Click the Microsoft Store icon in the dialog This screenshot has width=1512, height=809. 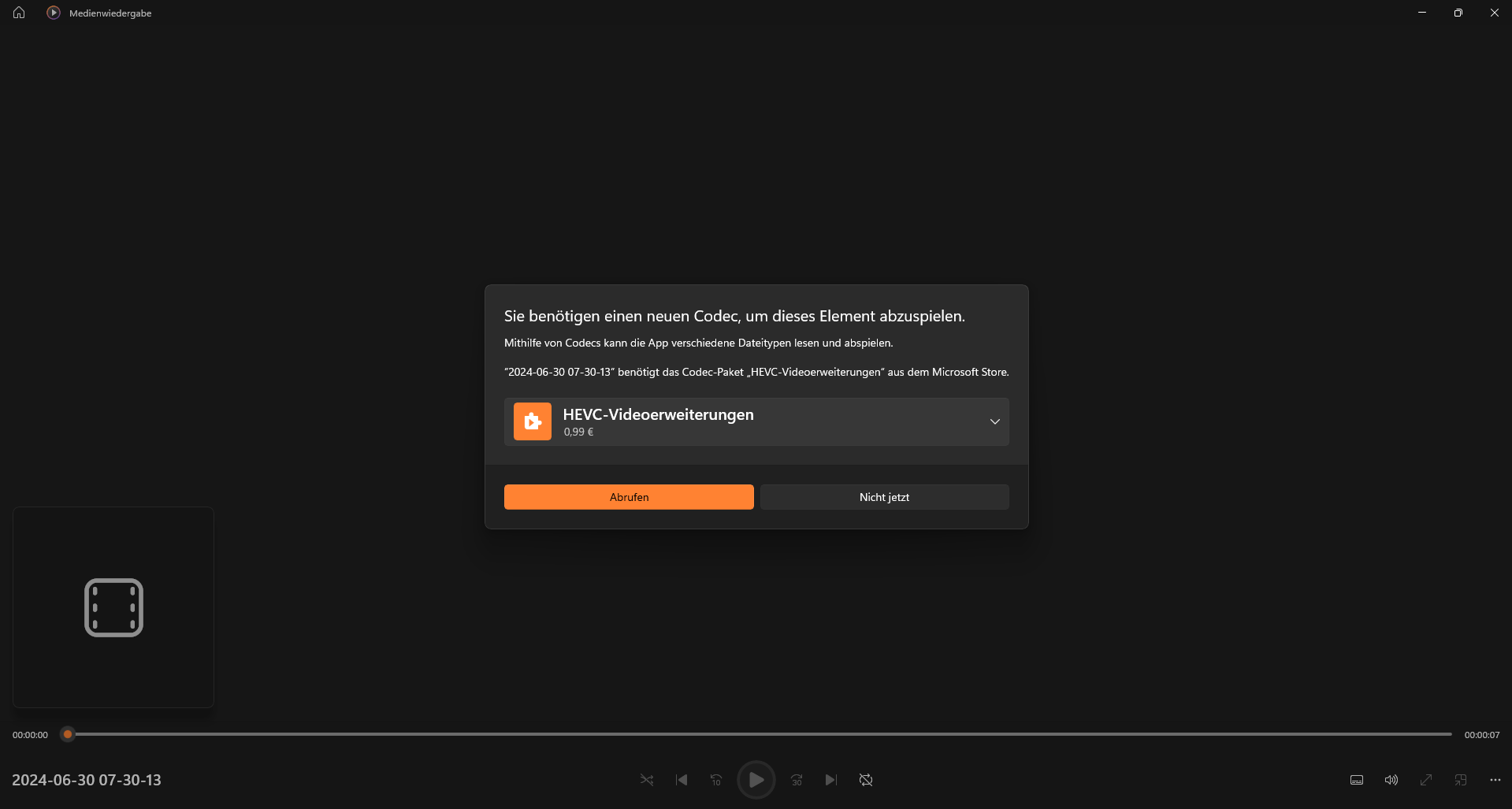click(x=532, y=421)
